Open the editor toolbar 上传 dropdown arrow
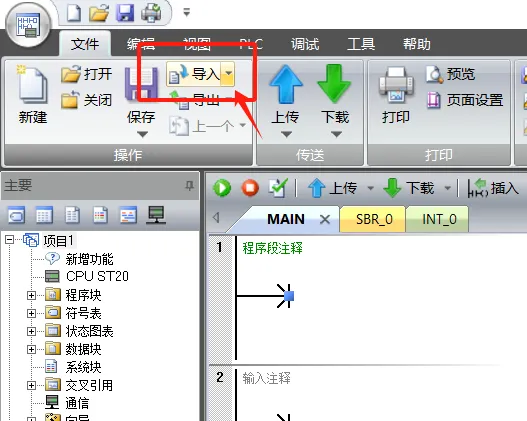527x421 pixels. click(370, 188)
